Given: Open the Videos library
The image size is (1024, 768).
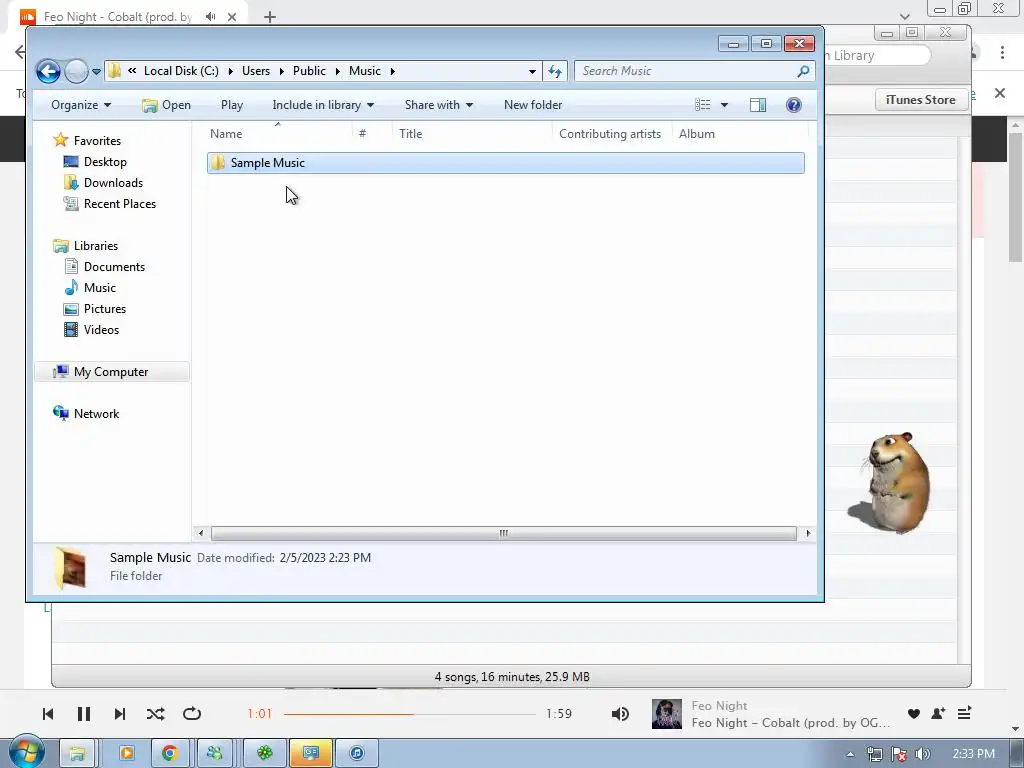Looking at the screenshot, I should coord(101,330).
